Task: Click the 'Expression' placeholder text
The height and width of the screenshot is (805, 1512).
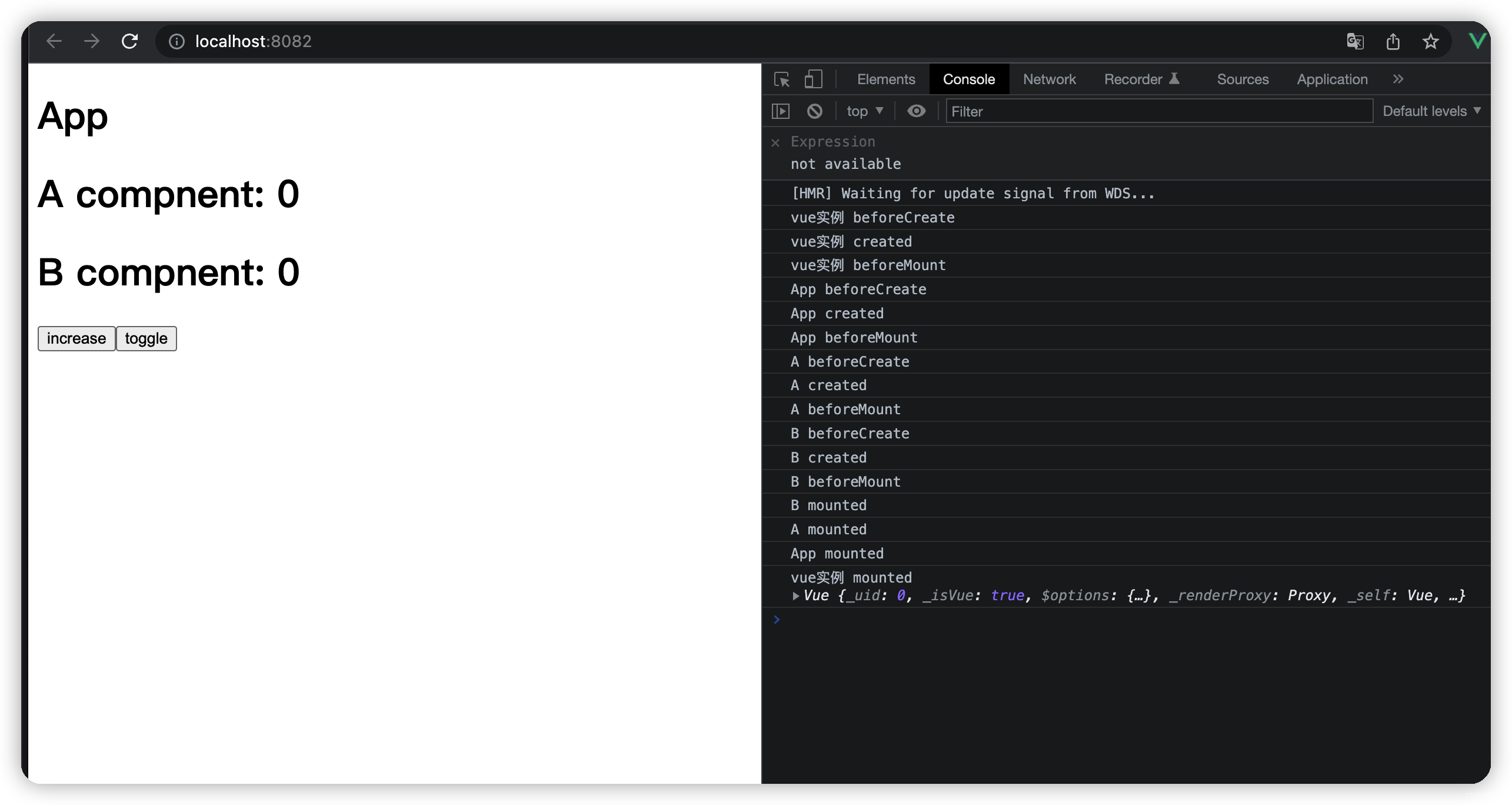Action: pyautogui.click(x=832, y=142)
